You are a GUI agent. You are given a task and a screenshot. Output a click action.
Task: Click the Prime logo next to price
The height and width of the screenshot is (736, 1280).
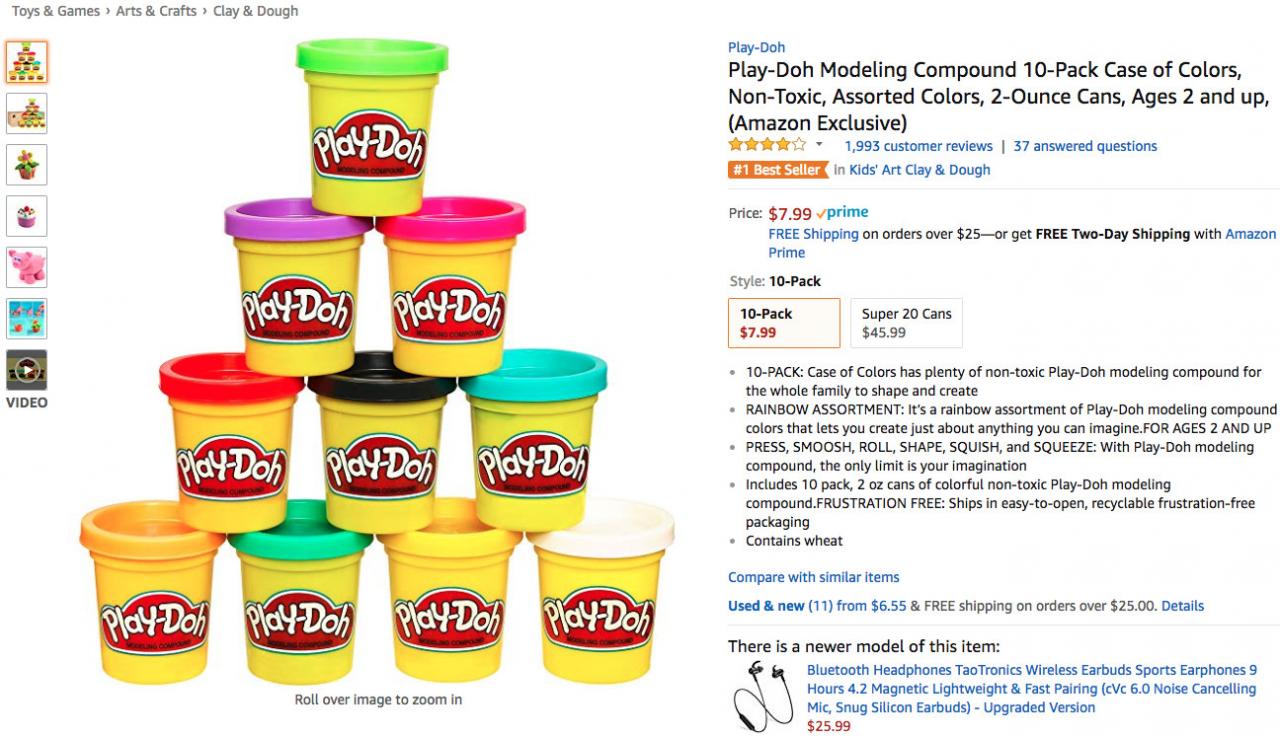click(842, 213)
